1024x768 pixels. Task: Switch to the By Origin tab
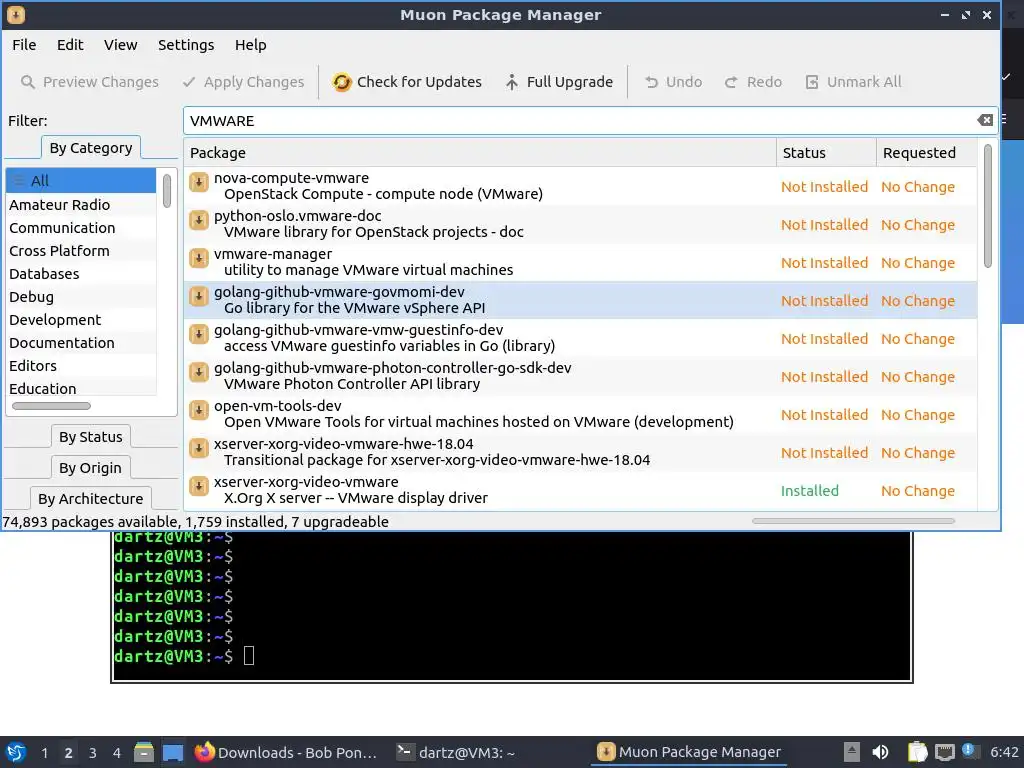tap(90, 468)
